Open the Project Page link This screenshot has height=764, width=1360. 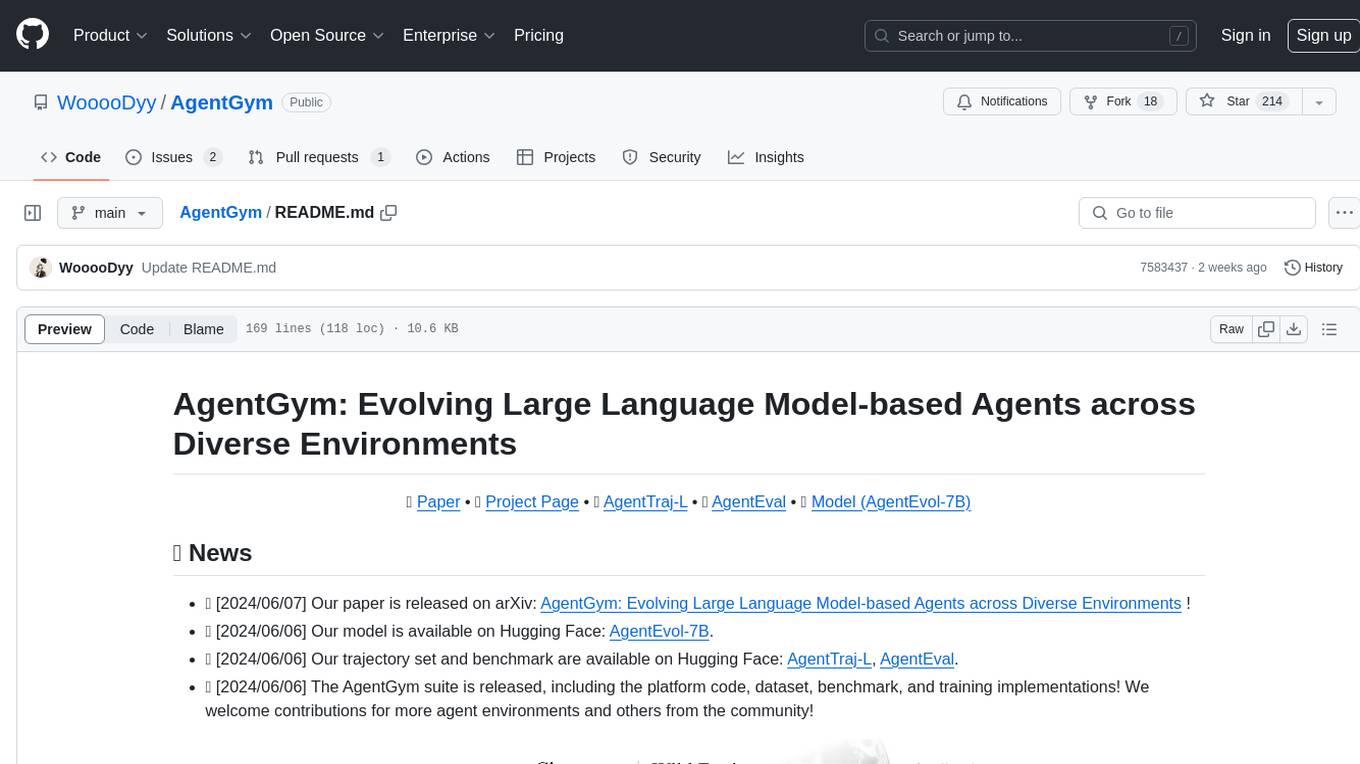(532, 502)
